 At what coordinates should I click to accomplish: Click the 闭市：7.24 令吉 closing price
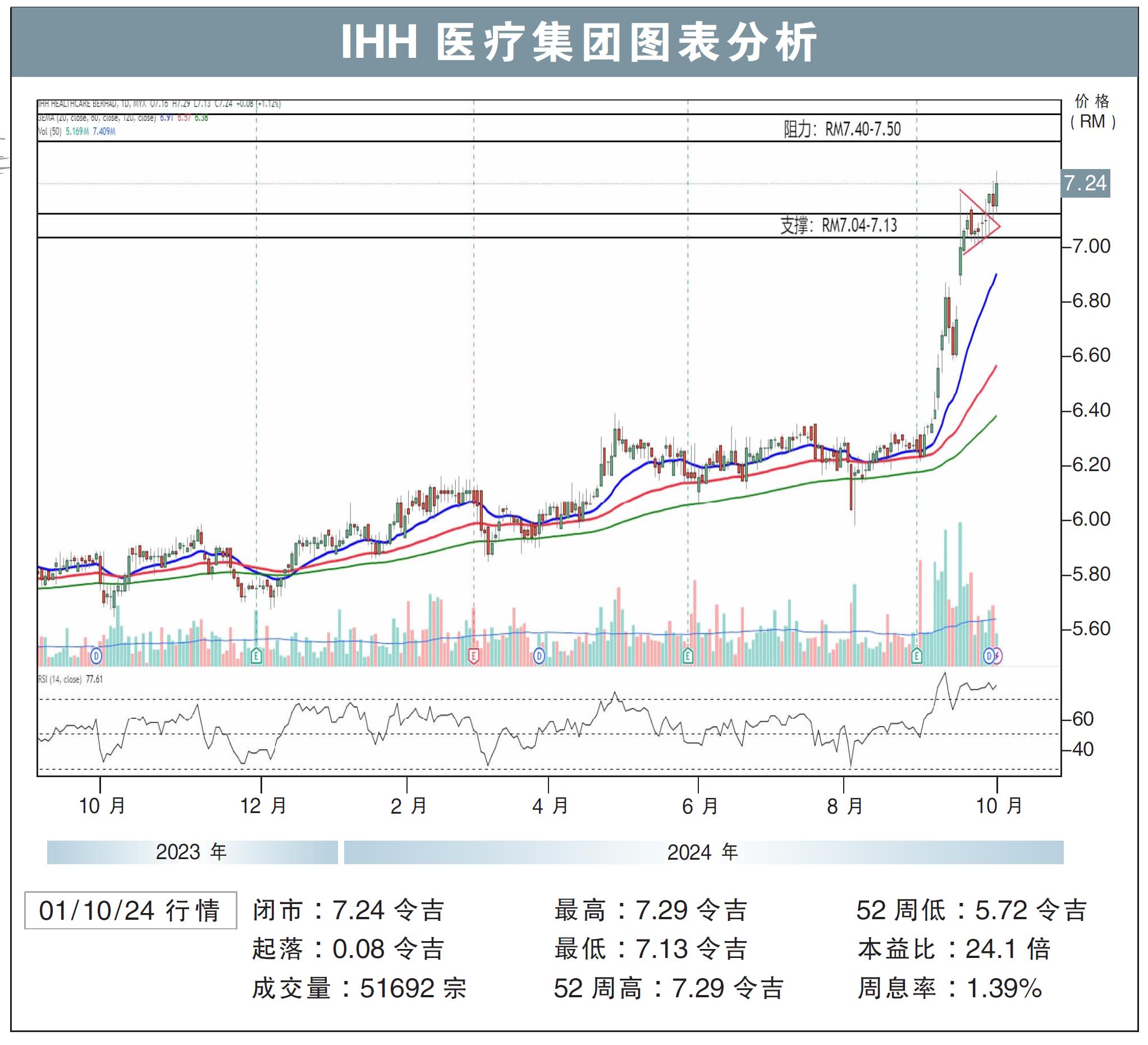pos(348,910)
